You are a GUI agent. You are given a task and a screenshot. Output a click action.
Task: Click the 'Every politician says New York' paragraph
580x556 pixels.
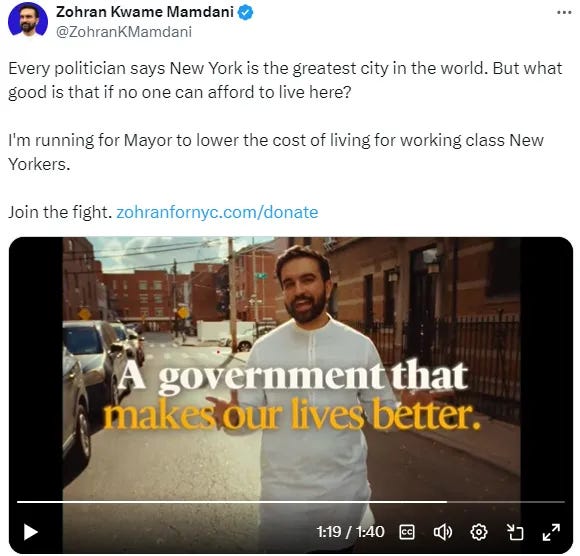(x=285, y=80)
